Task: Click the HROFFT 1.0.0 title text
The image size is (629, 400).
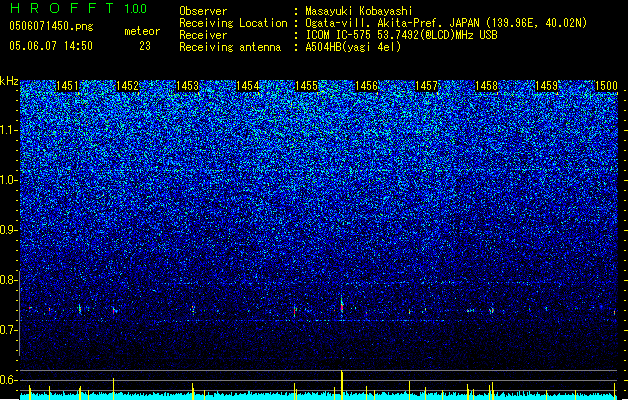Action: coord(78,8)
